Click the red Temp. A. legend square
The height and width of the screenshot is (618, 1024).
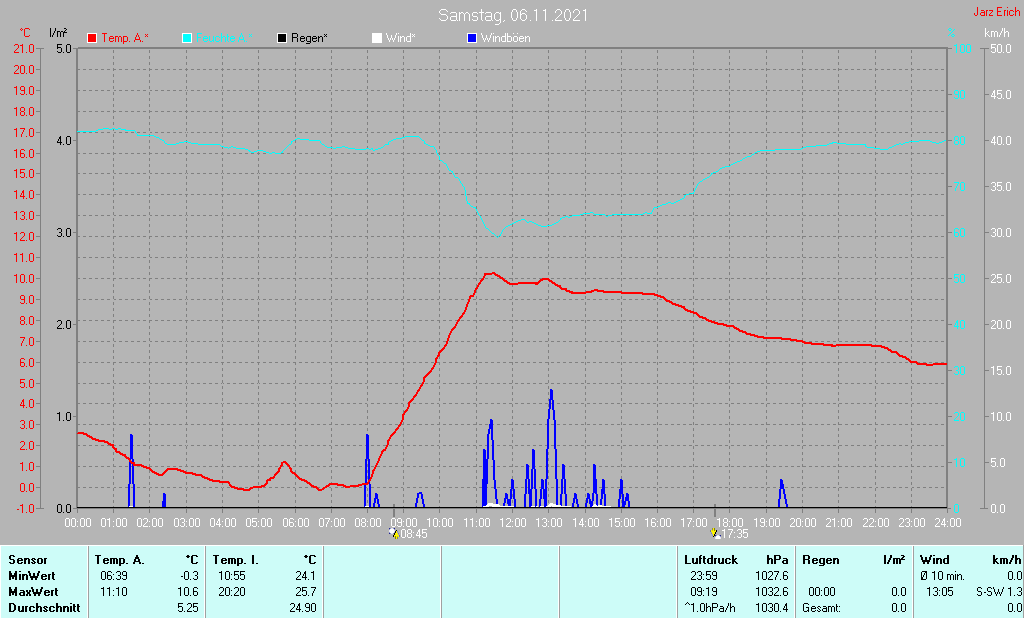[93, 38]
